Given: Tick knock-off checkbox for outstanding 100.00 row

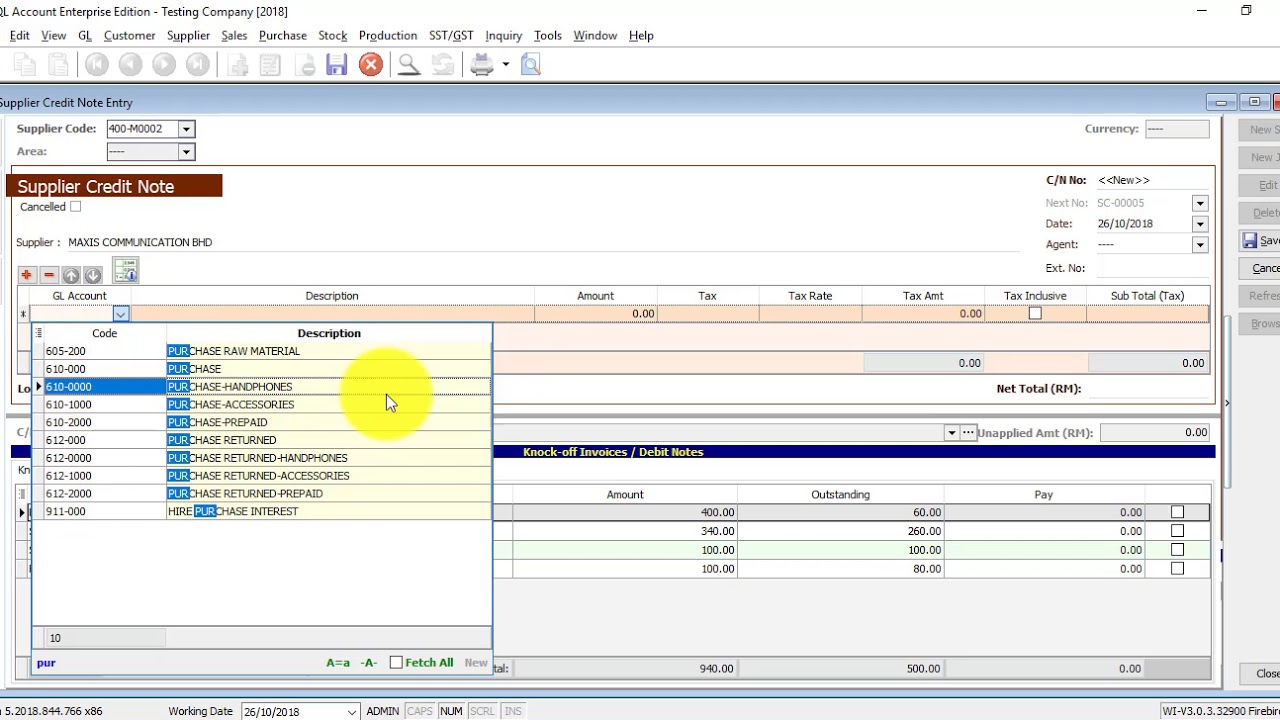Looking at the screenshot, I should coord(1177,550).
